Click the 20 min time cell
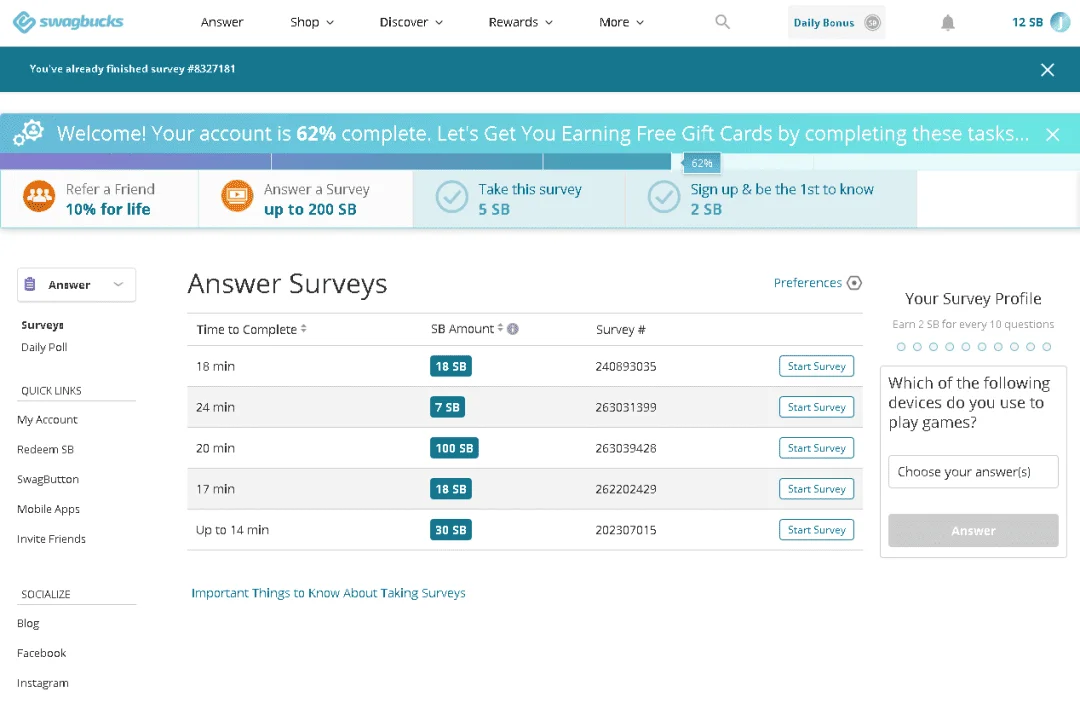This screenshot has height=703, width=1080. pyautogui.click(x=215, y=448)
